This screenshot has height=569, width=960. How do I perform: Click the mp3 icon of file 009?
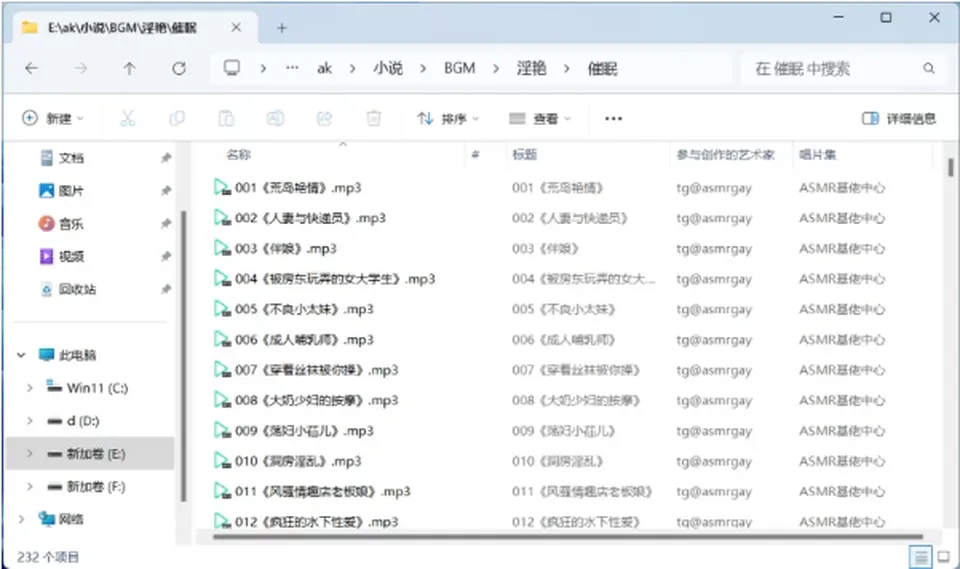[x=222, y=430]
